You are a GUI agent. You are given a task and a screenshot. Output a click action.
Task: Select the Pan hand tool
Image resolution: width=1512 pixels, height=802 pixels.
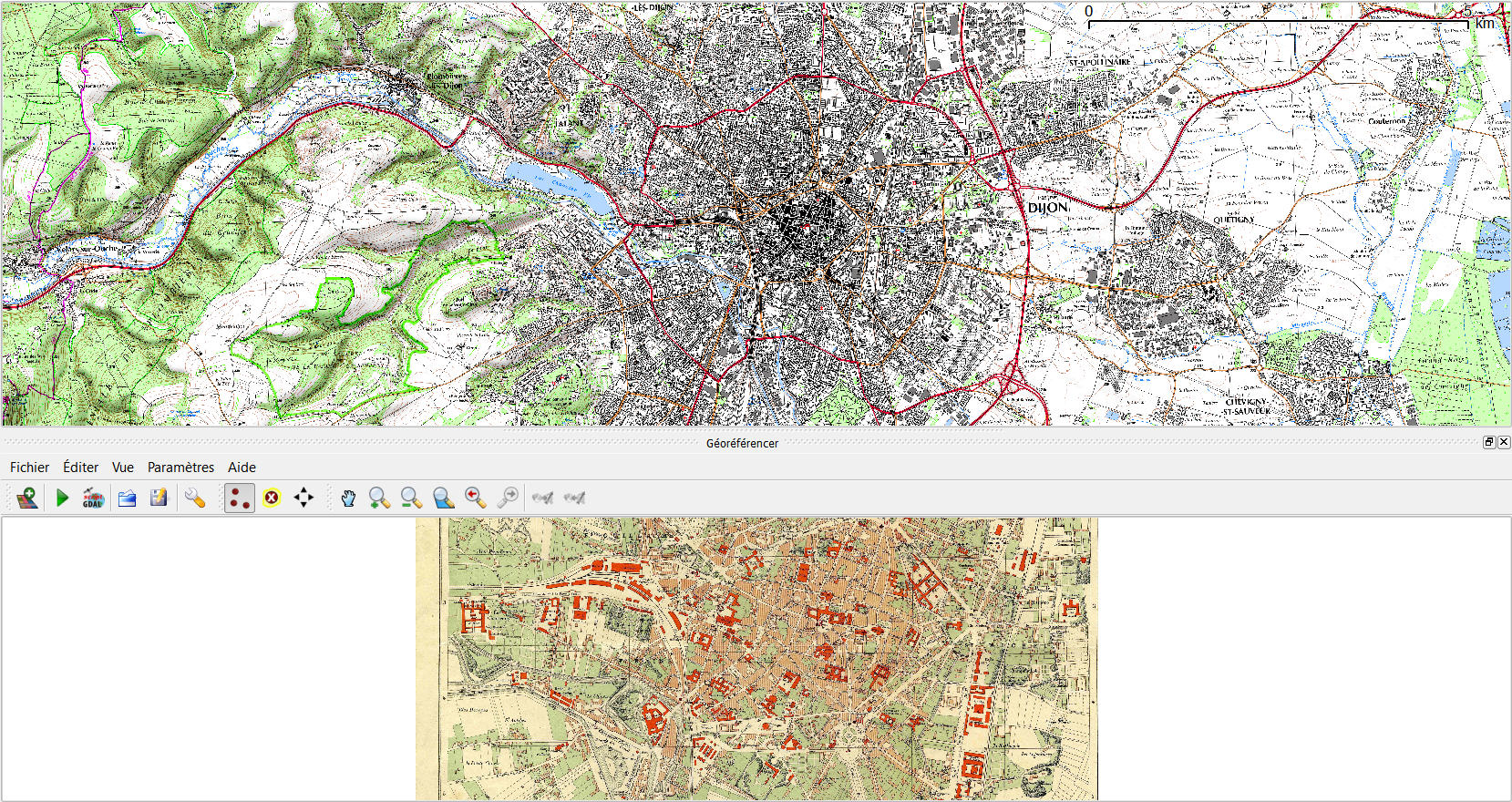[348, 498]
